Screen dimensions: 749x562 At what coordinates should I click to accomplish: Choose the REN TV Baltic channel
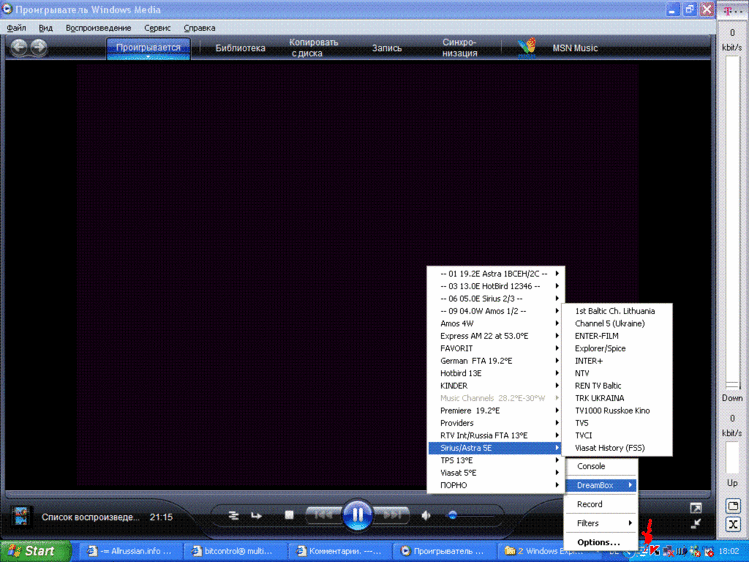[x=617, y=385]
